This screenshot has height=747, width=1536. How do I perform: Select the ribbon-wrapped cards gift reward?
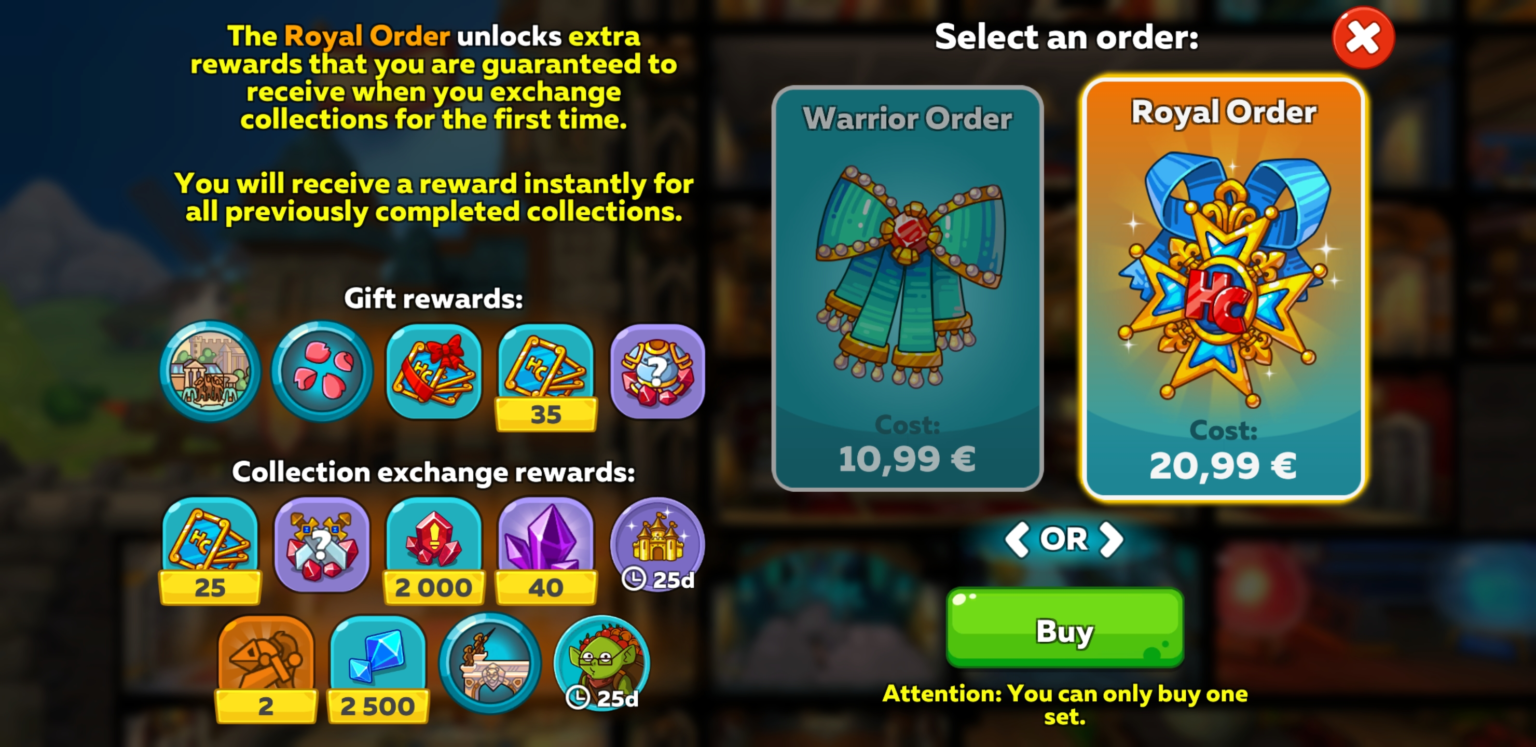[434, 371]
